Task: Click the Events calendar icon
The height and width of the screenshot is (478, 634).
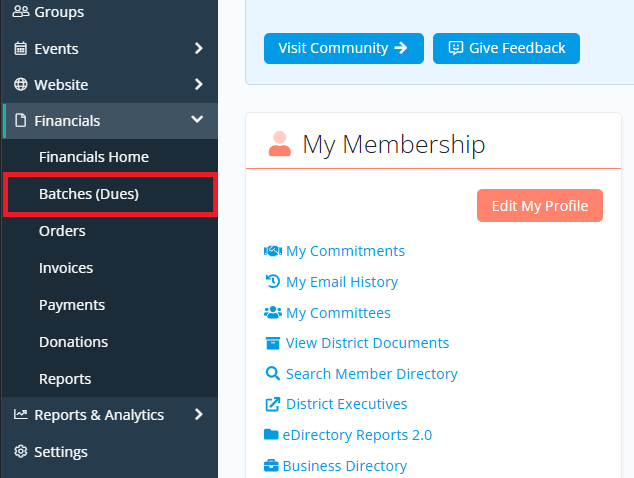Action: point(21,48)
